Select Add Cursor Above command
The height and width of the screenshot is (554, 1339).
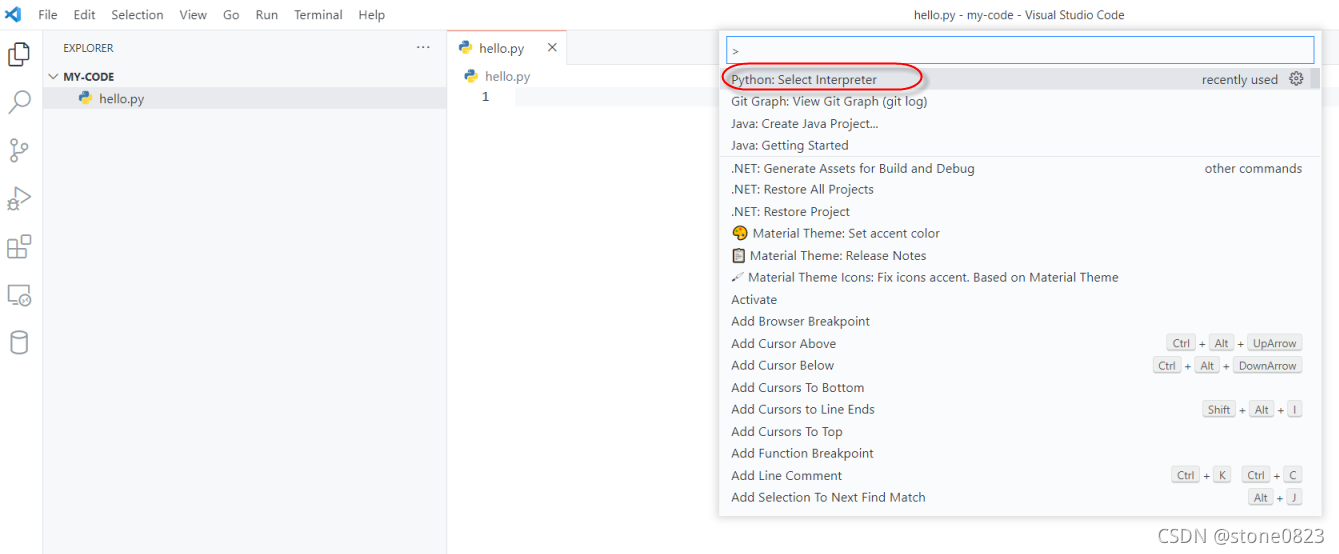(x=1020, y=343)
